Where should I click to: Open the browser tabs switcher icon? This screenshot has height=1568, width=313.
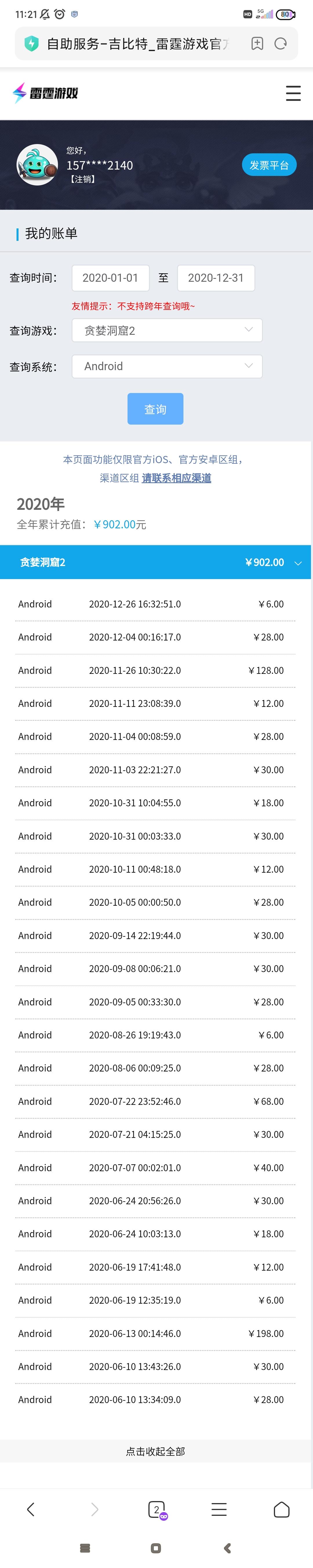[157, 1509]
